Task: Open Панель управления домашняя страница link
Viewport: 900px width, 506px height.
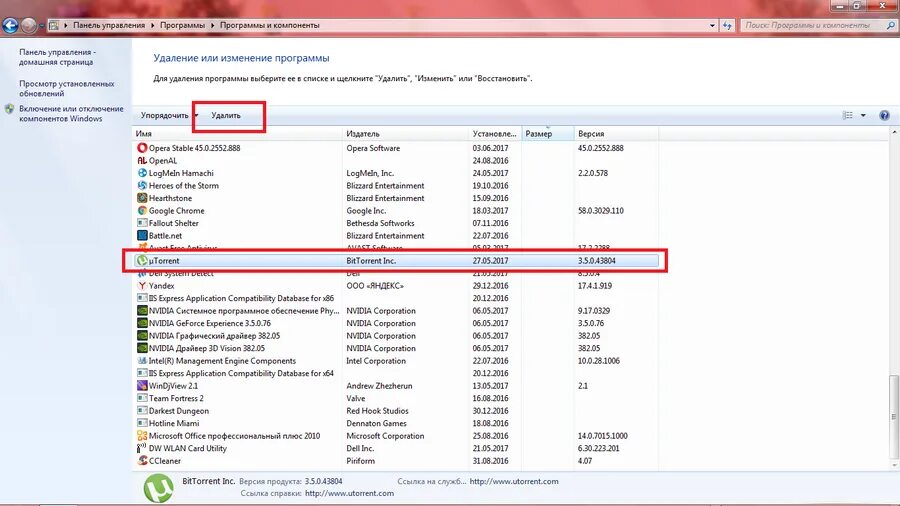Action: pyautogui.click(x=57, y=57)
